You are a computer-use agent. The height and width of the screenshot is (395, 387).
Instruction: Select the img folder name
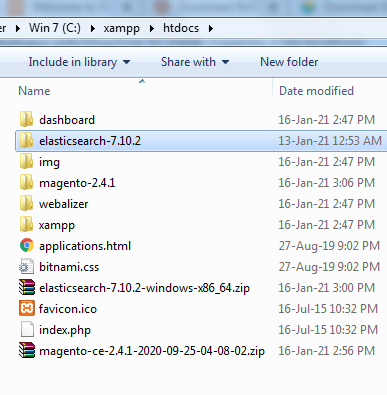coord(49,162)
